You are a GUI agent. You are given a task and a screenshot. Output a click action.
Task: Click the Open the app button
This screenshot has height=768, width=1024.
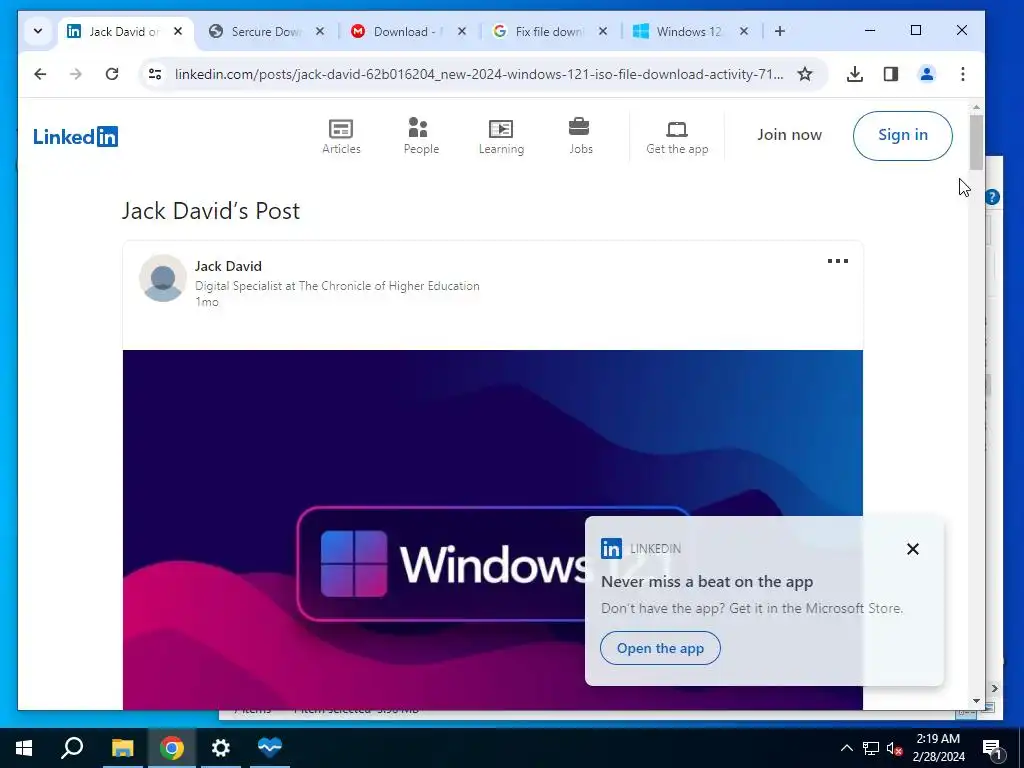click(660, 648)
